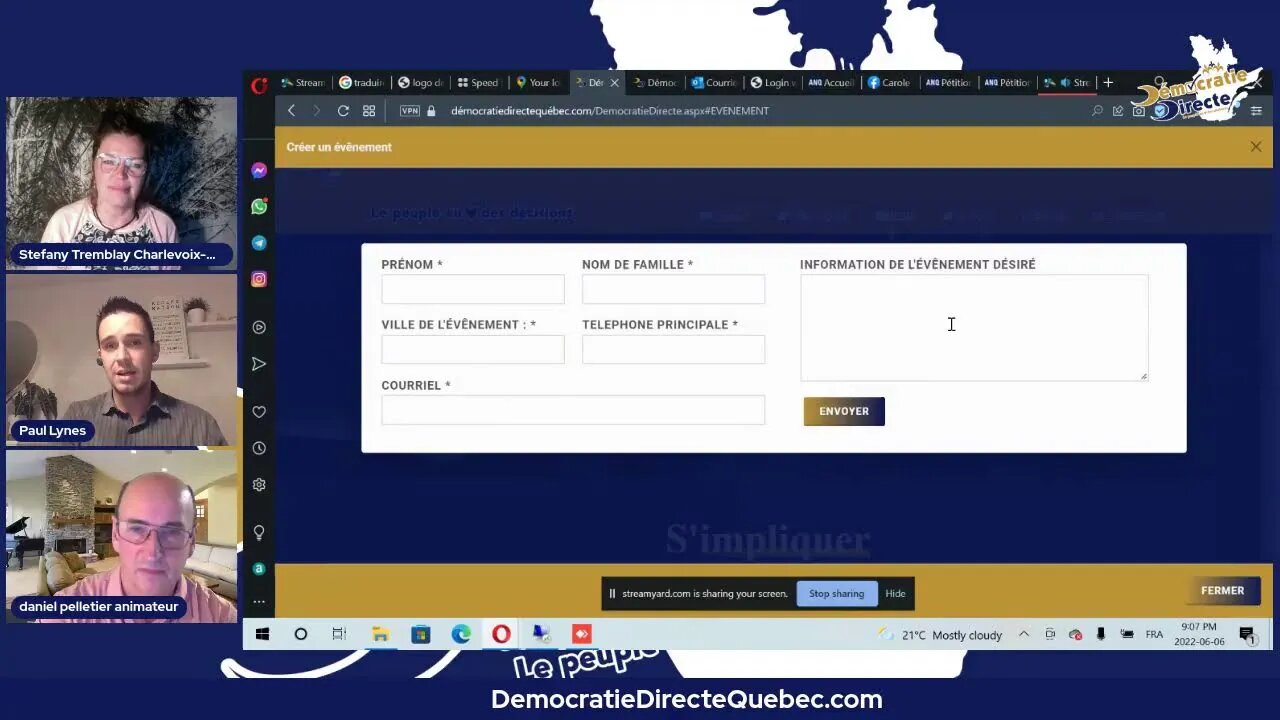Switch to the Login tab
Screen dimensions: 1280x720
773,83
